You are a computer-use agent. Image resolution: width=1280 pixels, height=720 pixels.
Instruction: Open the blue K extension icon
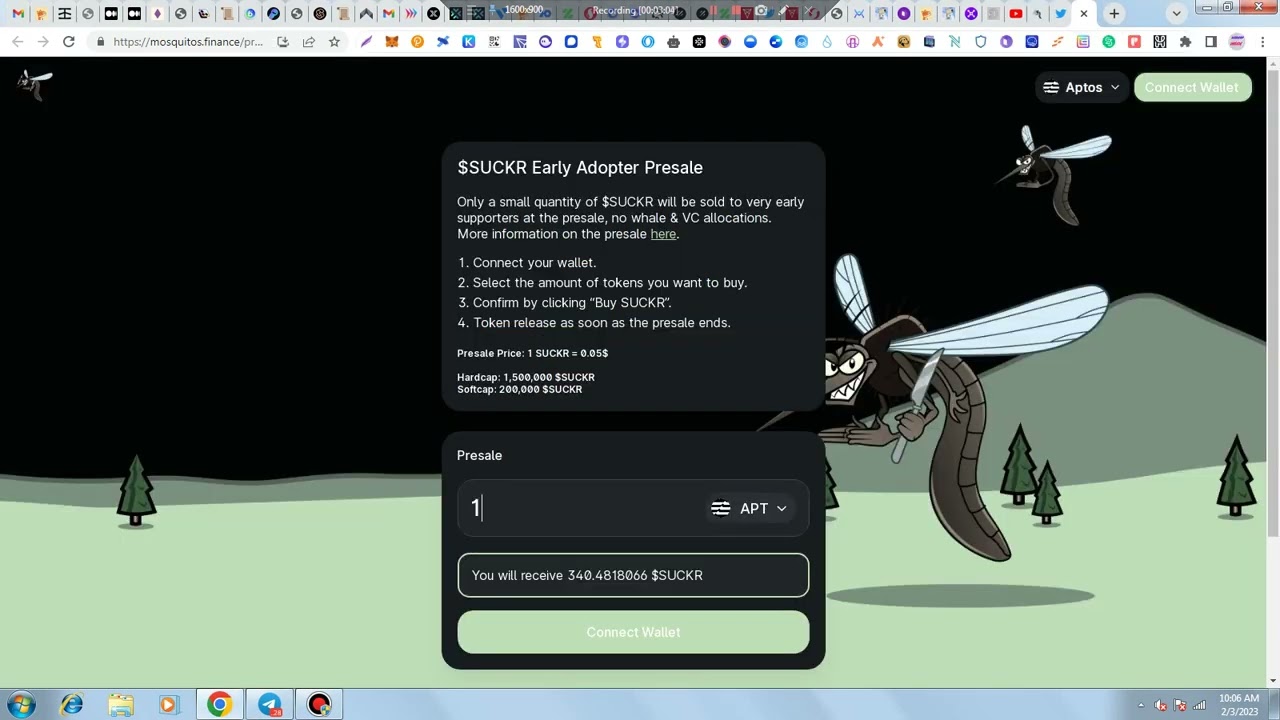[x=468, y=42]
